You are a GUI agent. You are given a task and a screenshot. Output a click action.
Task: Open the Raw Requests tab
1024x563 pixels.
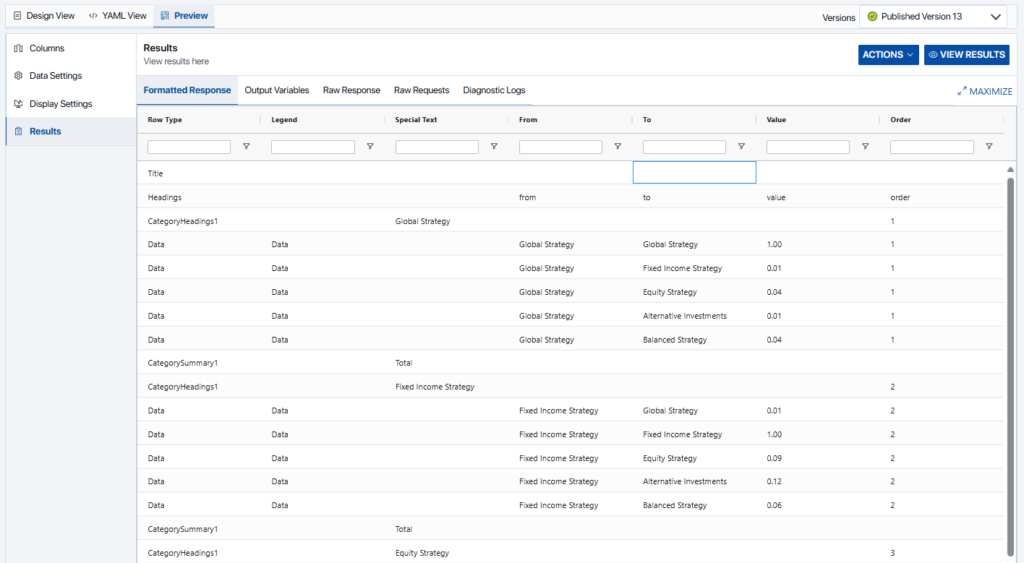(x=421, y=90)
